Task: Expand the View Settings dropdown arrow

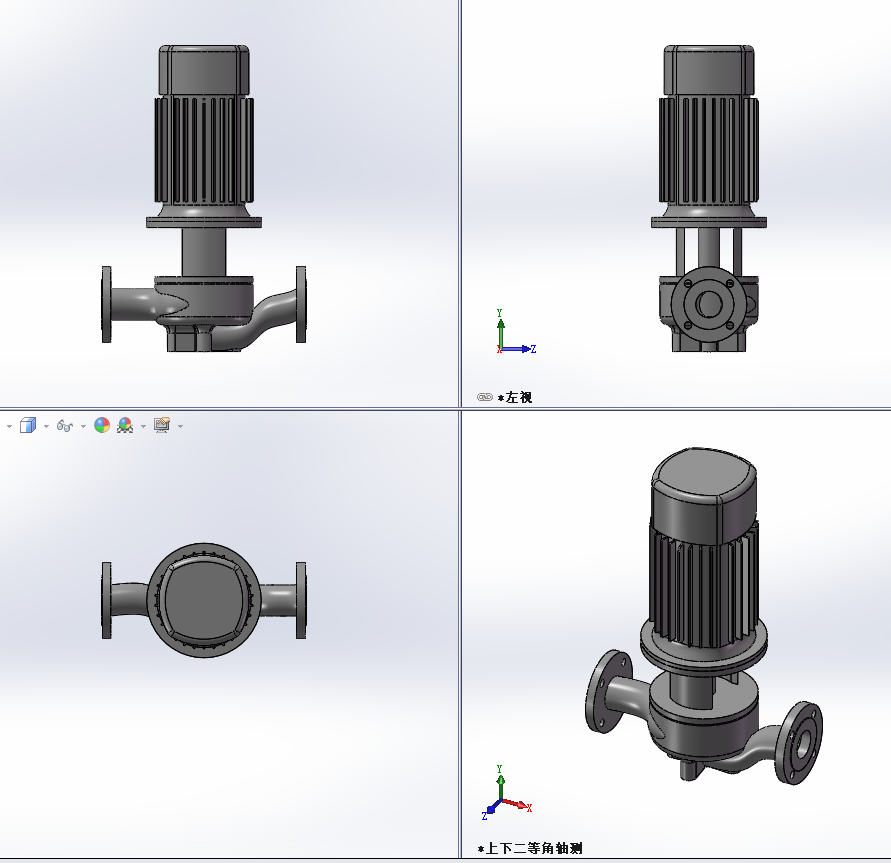Action: 181,426
